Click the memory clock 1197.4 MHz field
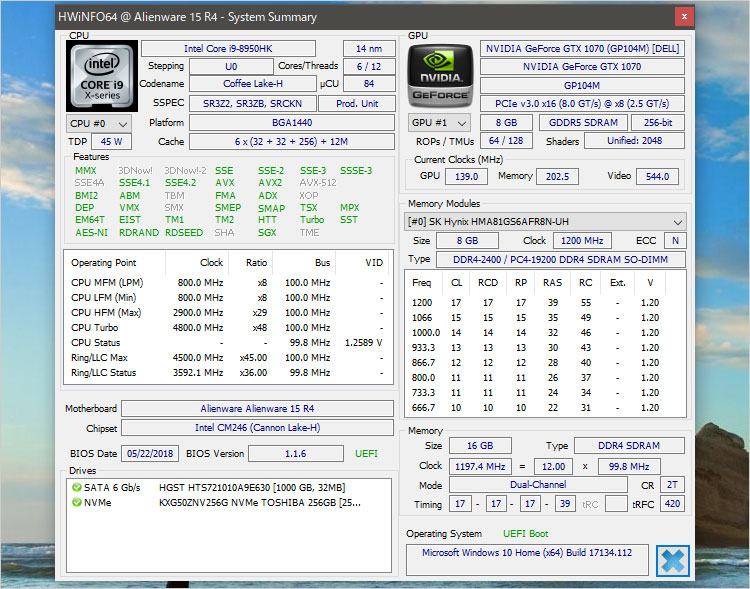Screen dimensions: 750x589 pyautogui.click(x=480, y=467)
